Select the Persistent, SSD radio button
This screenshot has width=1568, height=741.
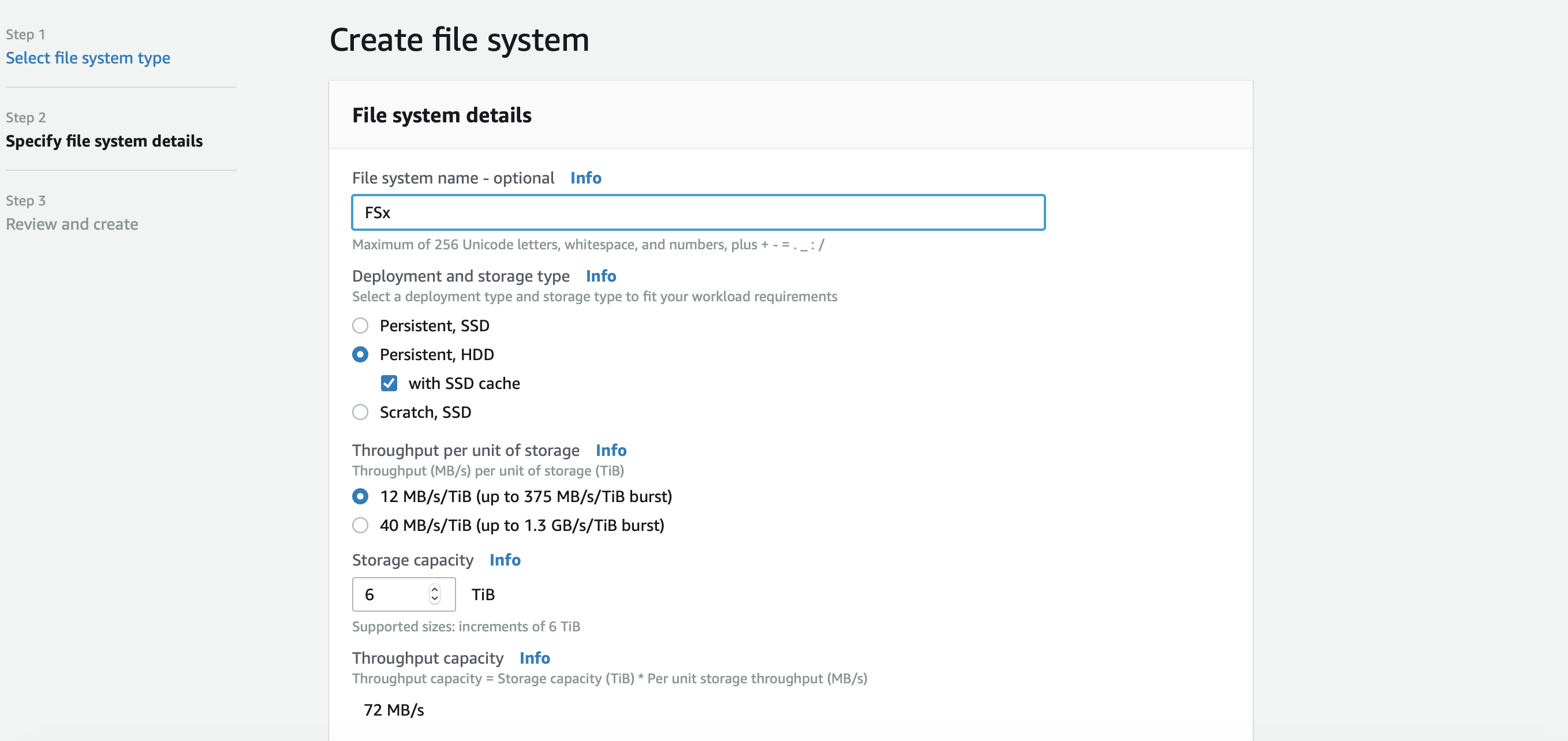(x=360, y=325)
